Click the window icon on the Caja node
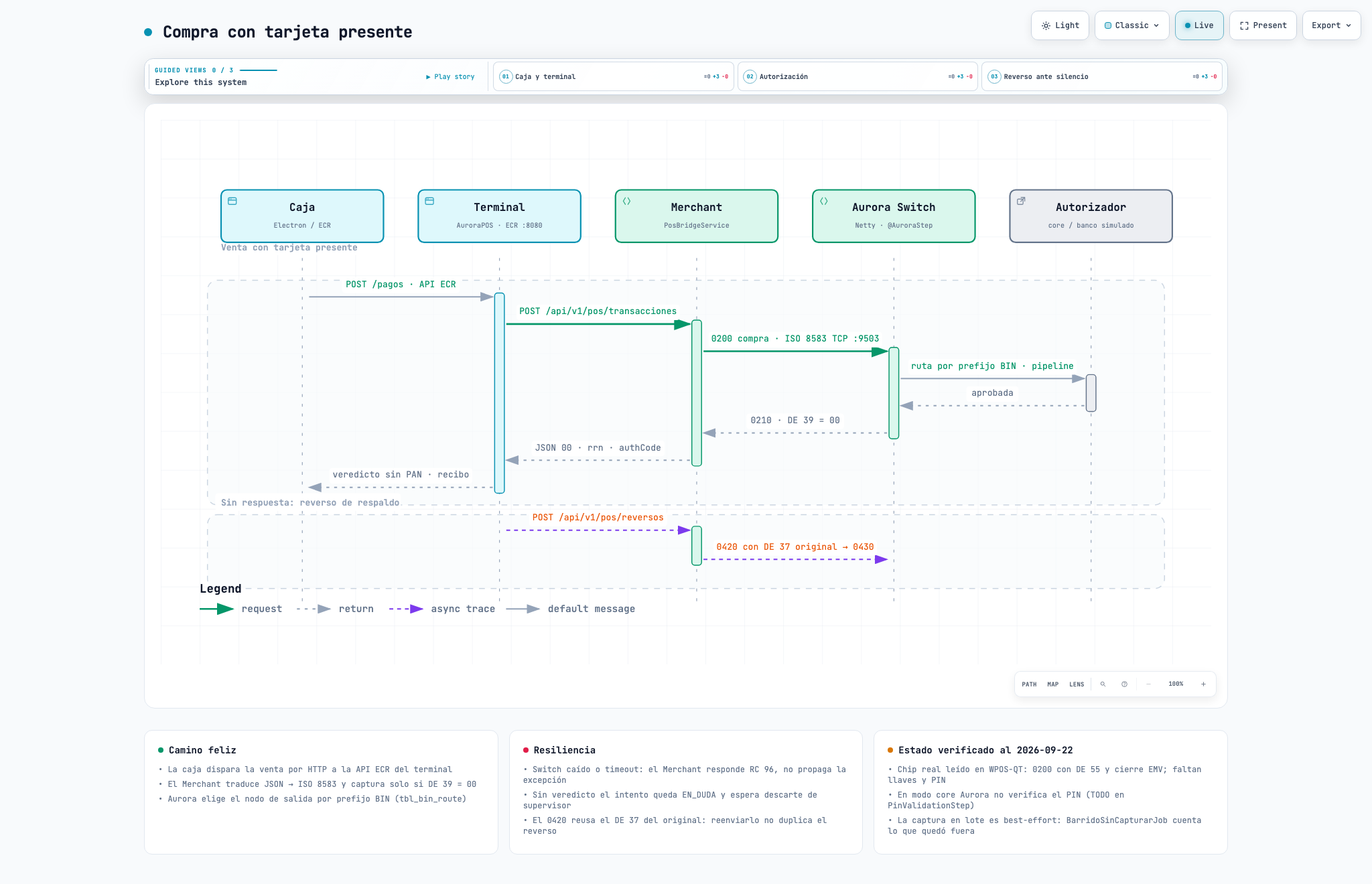Image resolution: width=1372 pixels, height=884 pixels. click(232, 201)
